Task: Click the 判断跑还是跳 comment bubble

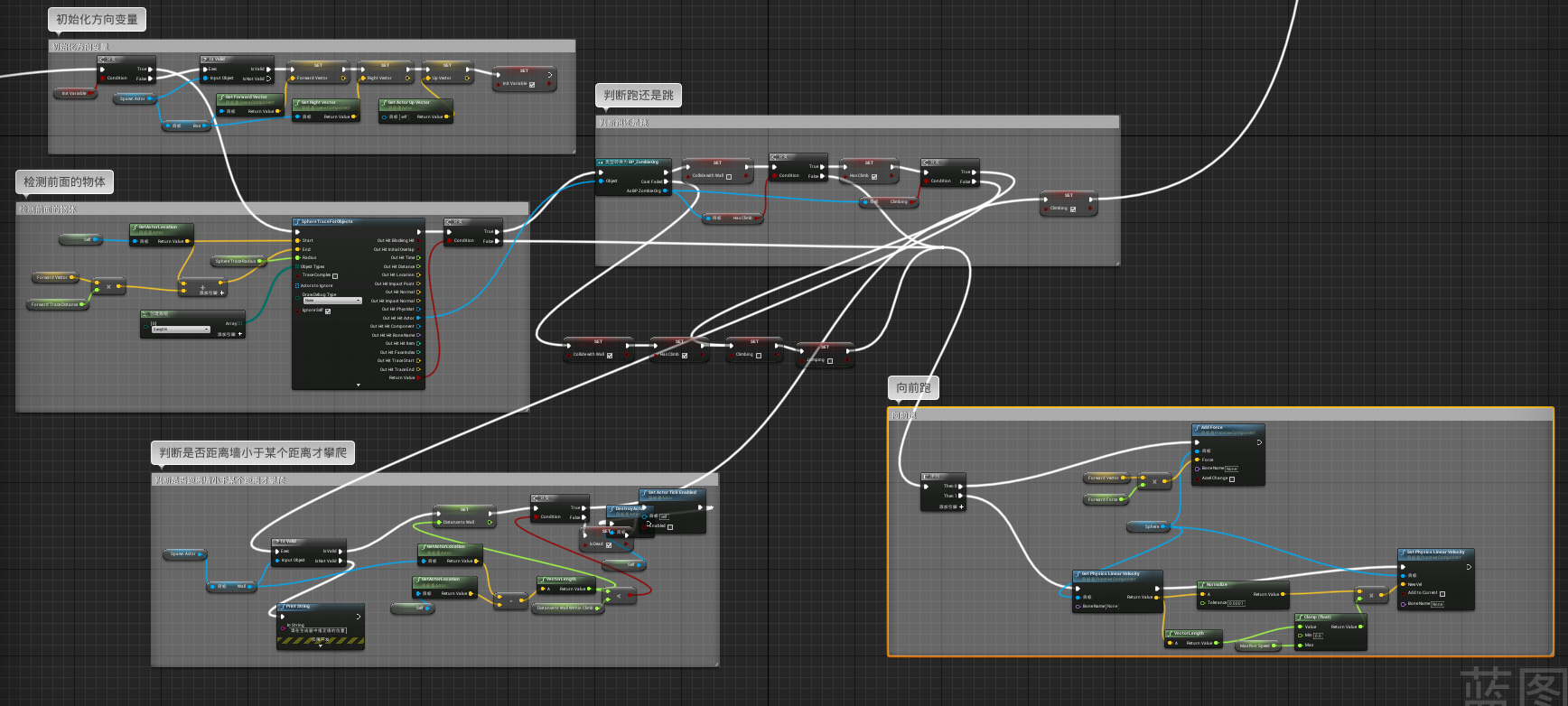Action: coord(639,95)
